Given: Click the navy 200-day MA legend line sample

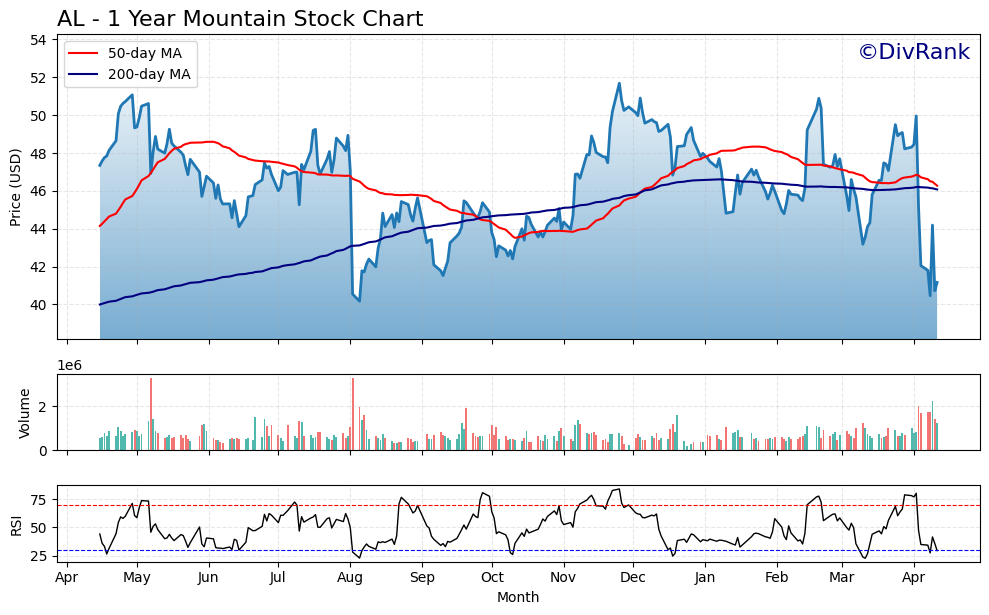Looking at the screenshot, I should coord(83,74).
